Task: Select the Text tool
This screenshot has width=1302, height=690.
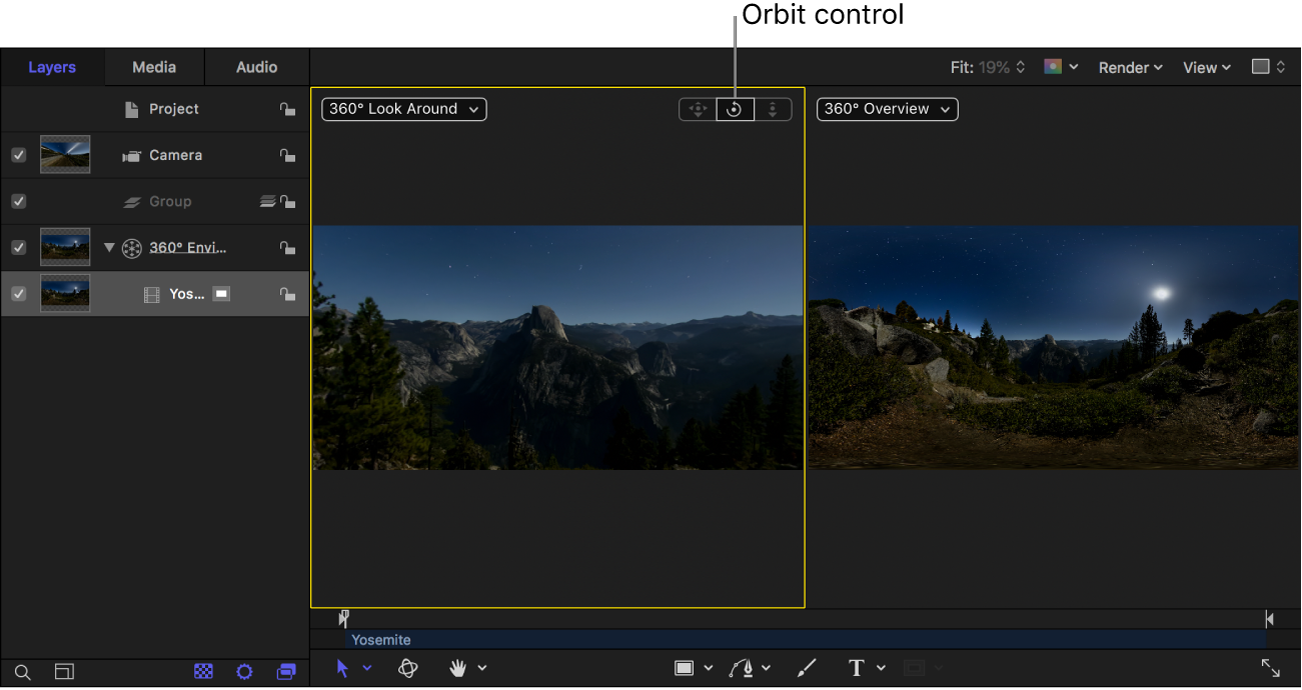Action: [x=856, y=668]
